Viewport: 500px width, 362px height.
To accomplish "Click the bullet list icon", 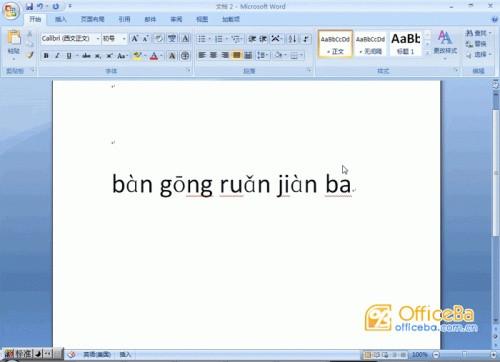I will coord(202,39).
